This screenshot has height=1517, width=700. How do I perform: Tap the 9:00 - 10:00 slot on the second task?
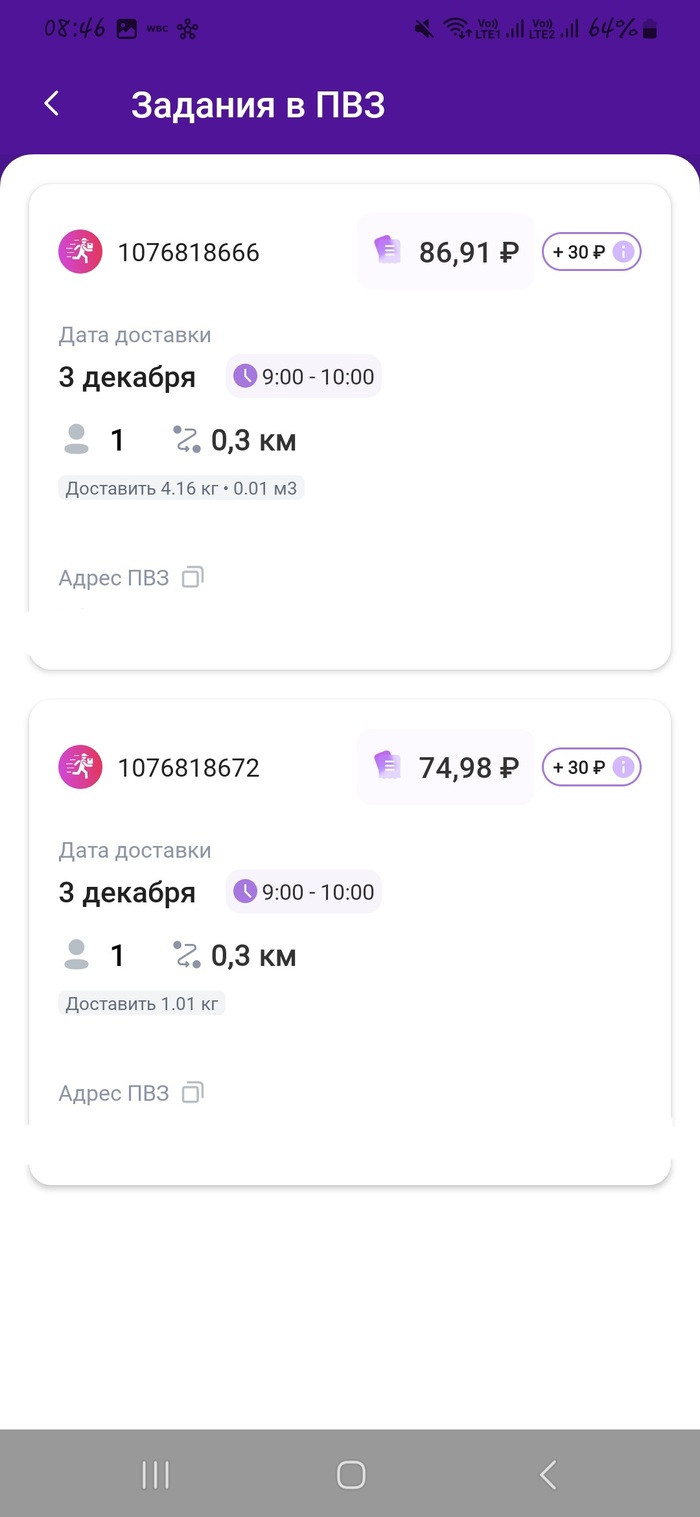[x=317, y=892]
